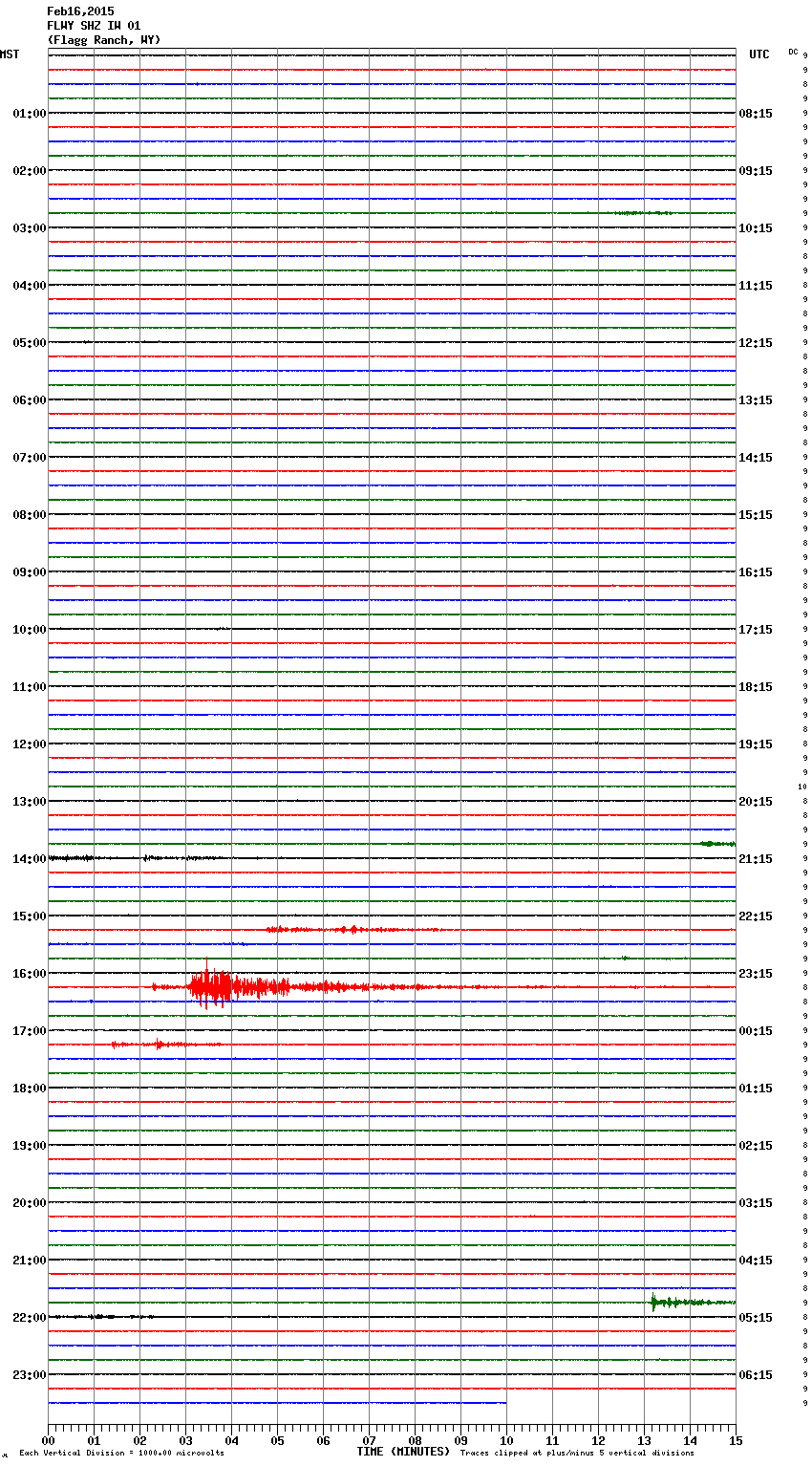This screenshot has width=812, height=1466.
Task: Click the 23:15 UTC time label
Action: [x=756, y=974]
